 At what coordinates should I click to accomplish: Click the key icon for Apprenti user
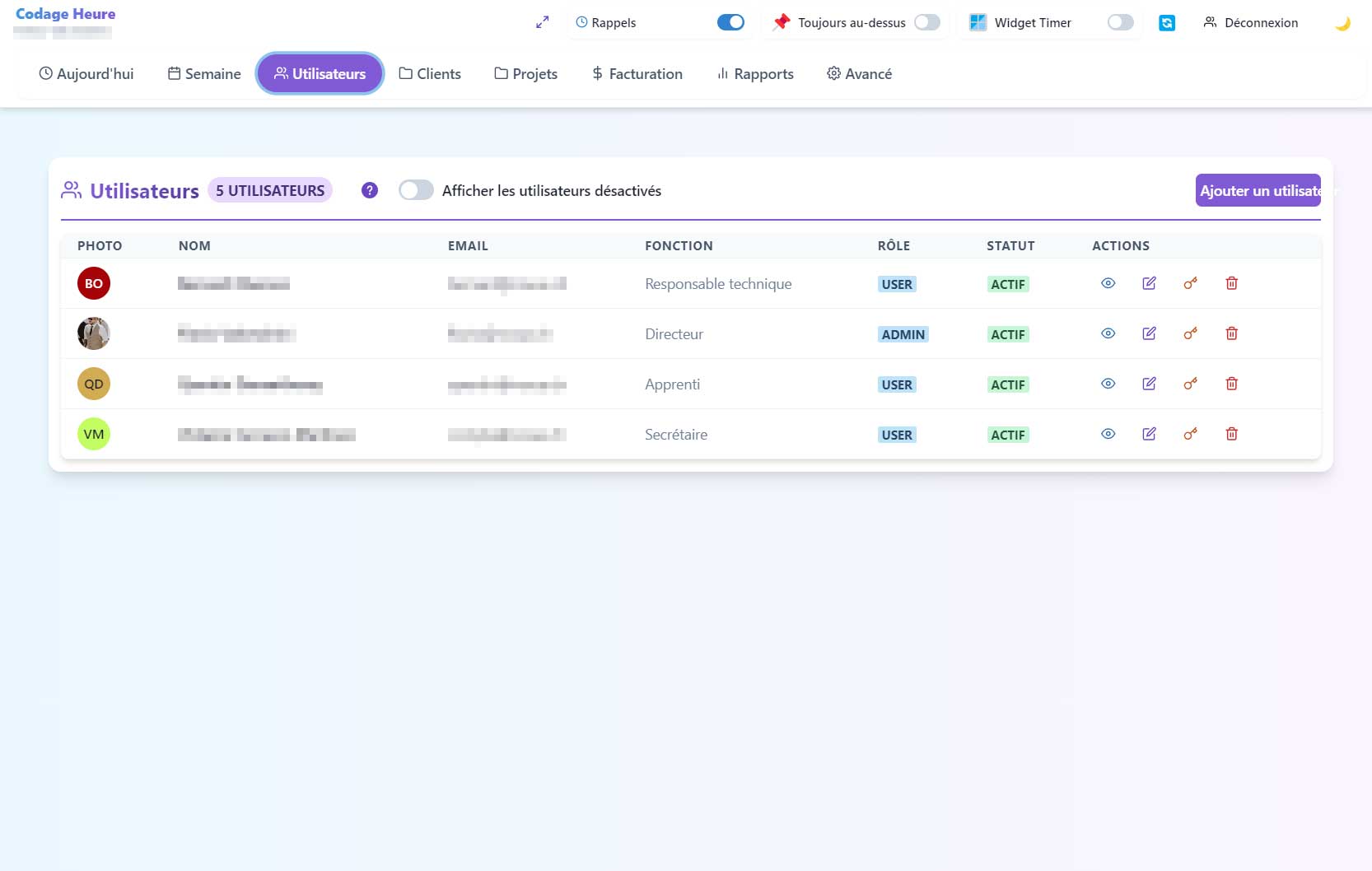coord(1190,384)
